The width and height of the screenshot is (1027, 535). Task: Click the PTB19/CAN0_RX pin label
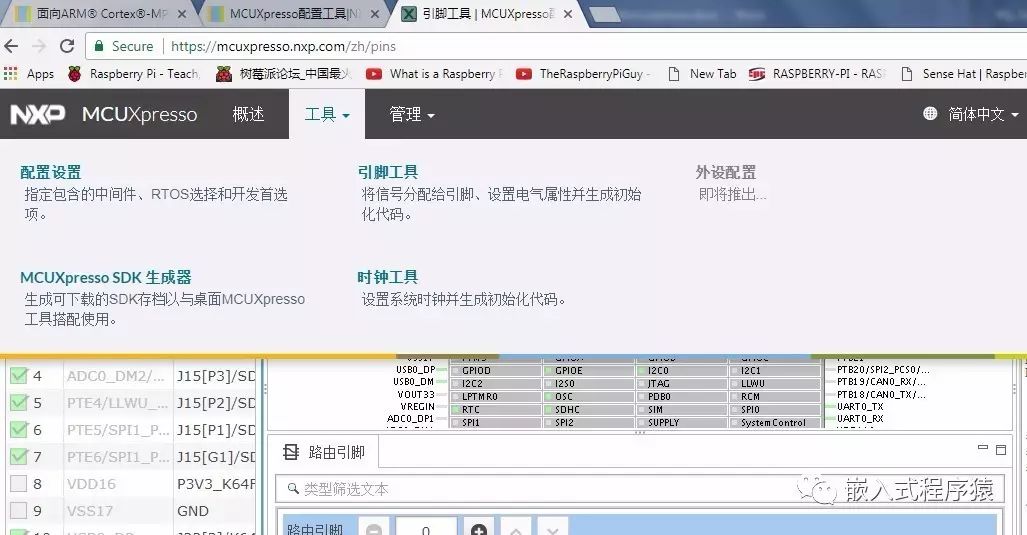[x=882, y=382]
